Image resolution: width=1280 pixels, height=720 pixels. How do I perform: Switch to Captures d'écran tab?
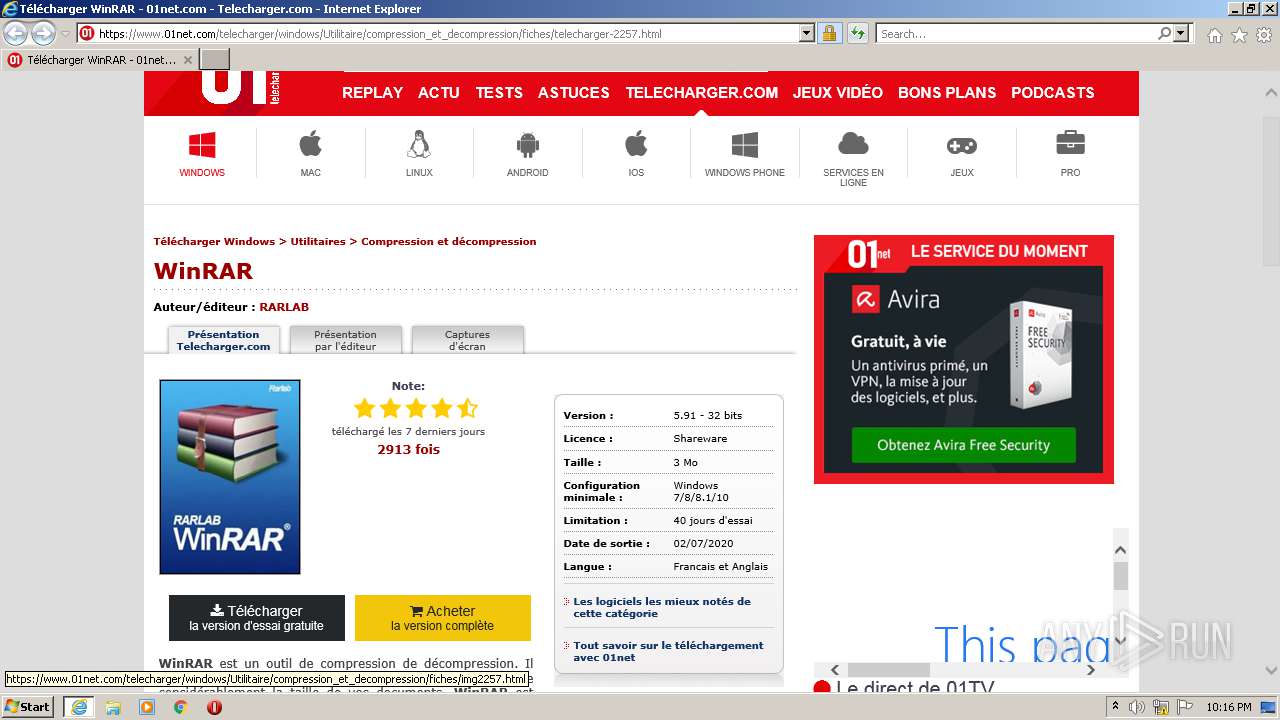(x=467, y=340)
